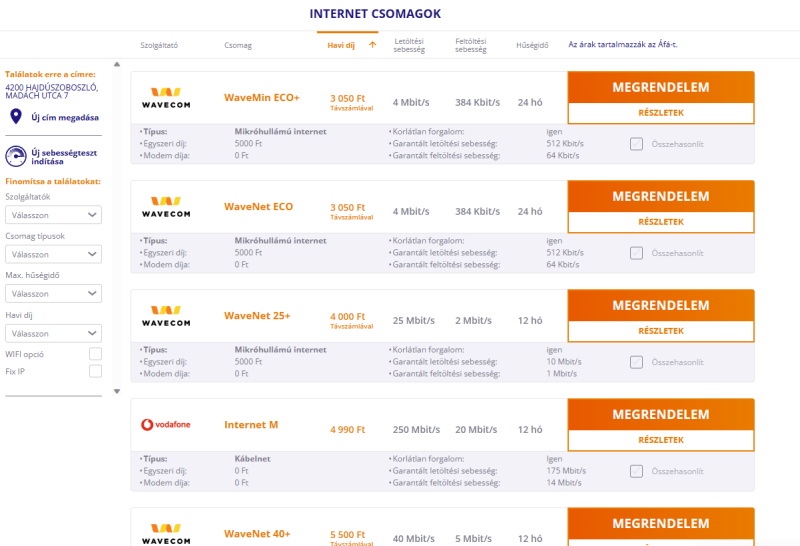Click the Vodafone logo
The image size is (800, 546).
[166, 425]
